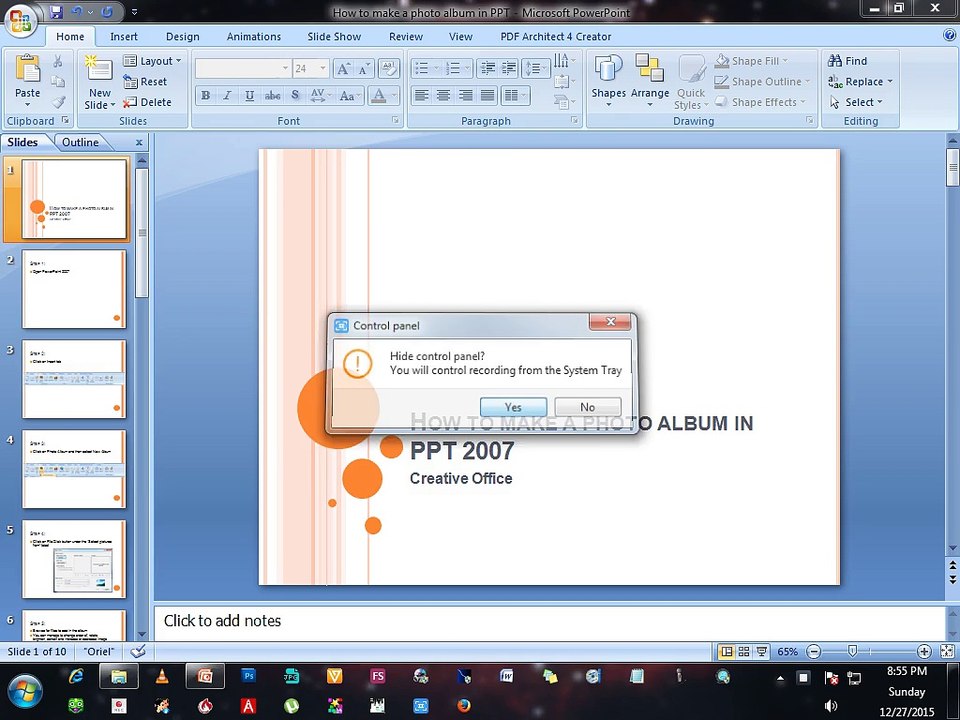Insert a New Slide icon
Screen dimensions: 960x720
point(99,69)
